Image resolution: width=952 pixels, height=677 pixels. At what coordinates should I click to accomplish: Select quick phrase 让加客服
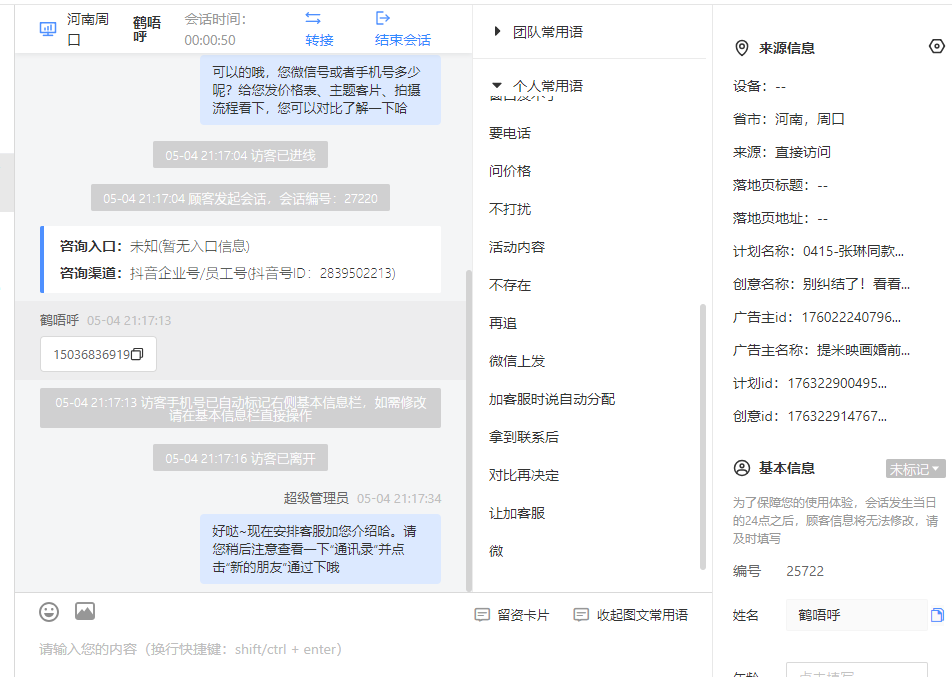point(517,513)
